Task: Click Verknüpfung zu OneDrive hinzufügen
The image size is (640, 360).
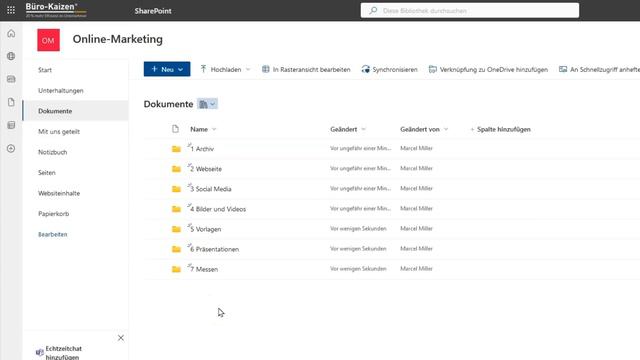Action: click(x=488, y=69)
